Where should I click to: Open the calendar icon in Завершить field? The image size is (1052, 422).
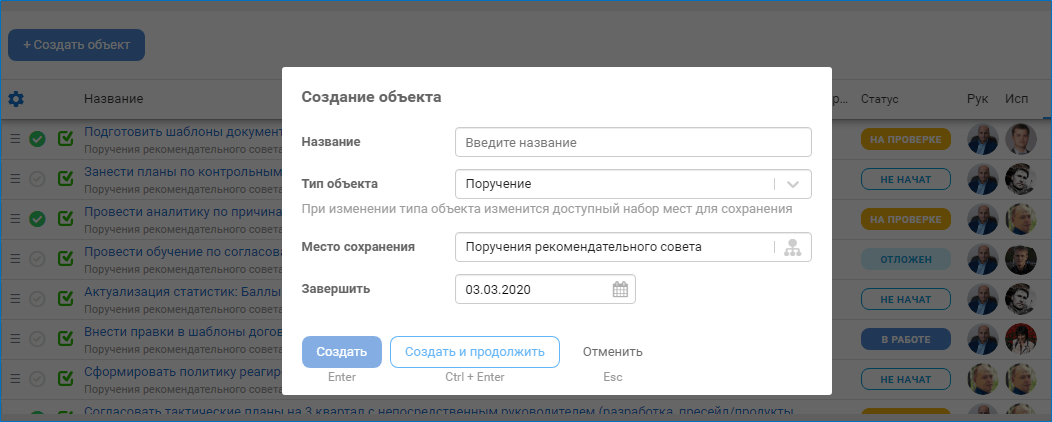point(620,289)
